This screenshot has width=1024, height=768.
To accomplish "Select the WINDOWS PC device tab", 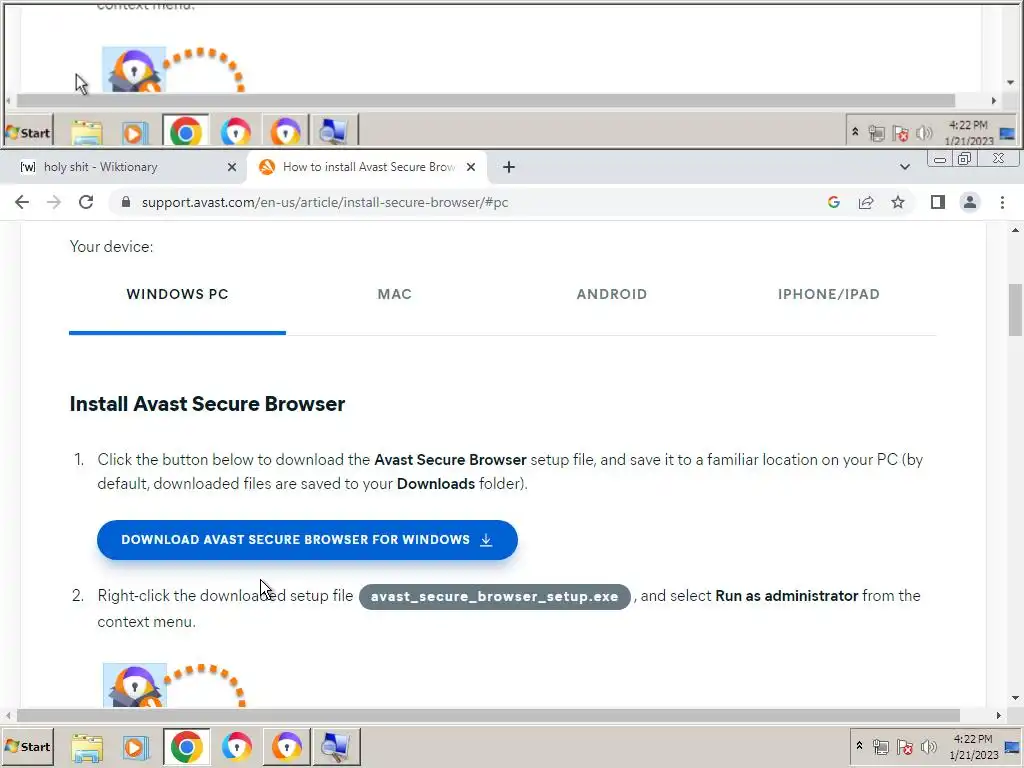I will pos(178,294).
